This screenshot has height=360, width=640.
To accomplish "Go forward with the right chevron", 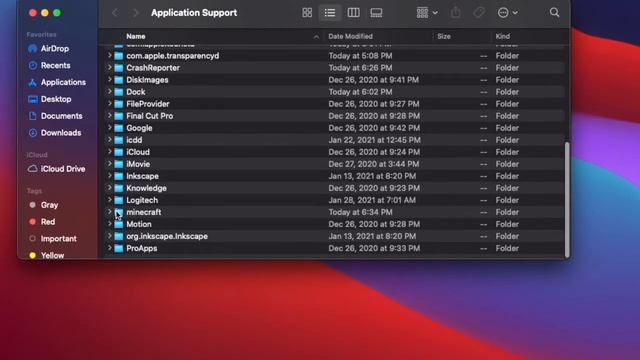I will [x=135, y=13].
